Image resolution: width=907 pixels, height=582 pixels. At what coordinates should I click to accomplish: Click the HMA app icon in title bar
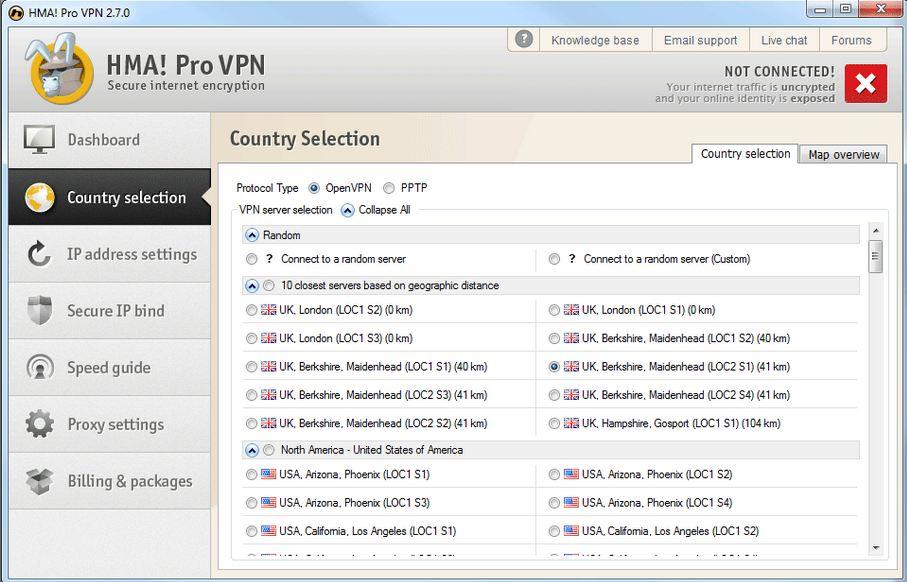(16, 12)
